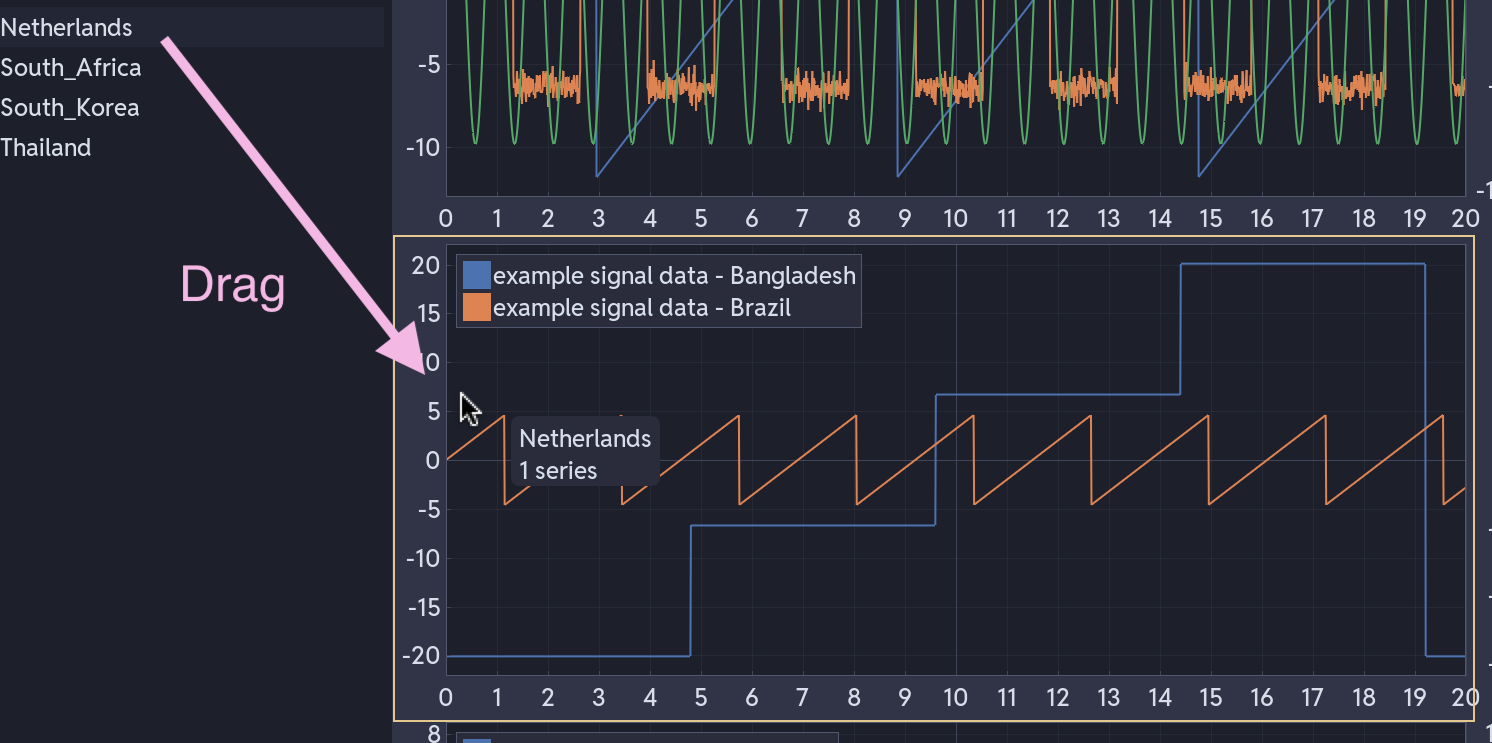Click the blue legend swatch in bottom plot
The width and height of the screenshot is (1492, 743).
[477, 740]
